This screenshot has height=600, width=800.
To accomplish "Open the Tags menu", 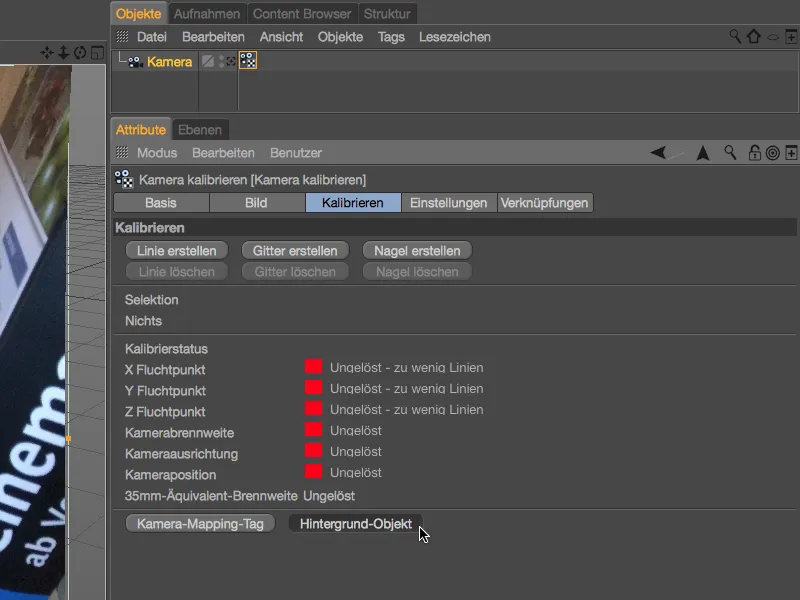I will tap(391, 37).
